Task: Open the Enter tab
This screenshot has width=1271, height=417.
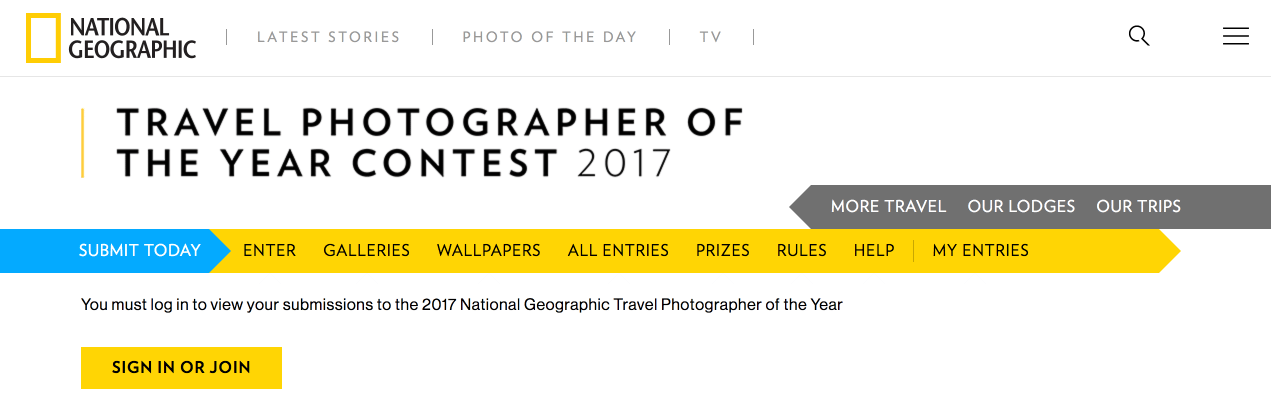Action: coord(269,251)
